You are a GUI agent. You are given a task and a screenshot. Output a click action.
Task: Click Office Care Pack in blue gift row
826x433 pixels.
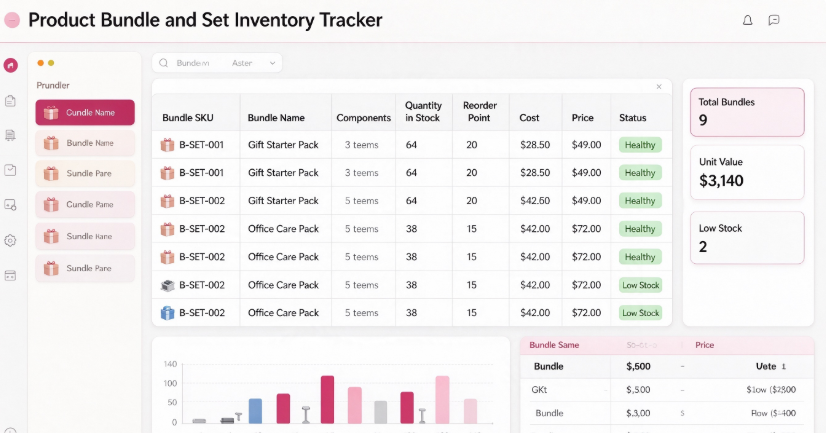283,313
